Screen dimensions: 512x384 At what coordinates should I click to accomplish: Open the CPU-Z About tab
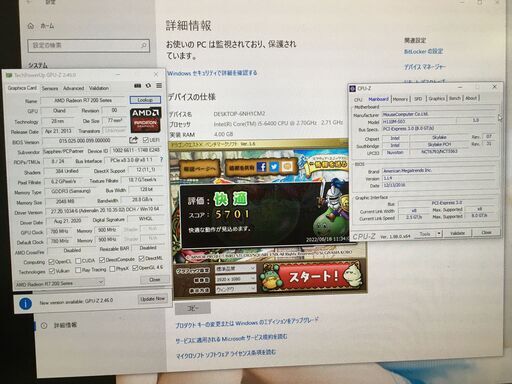coord(471,98)
